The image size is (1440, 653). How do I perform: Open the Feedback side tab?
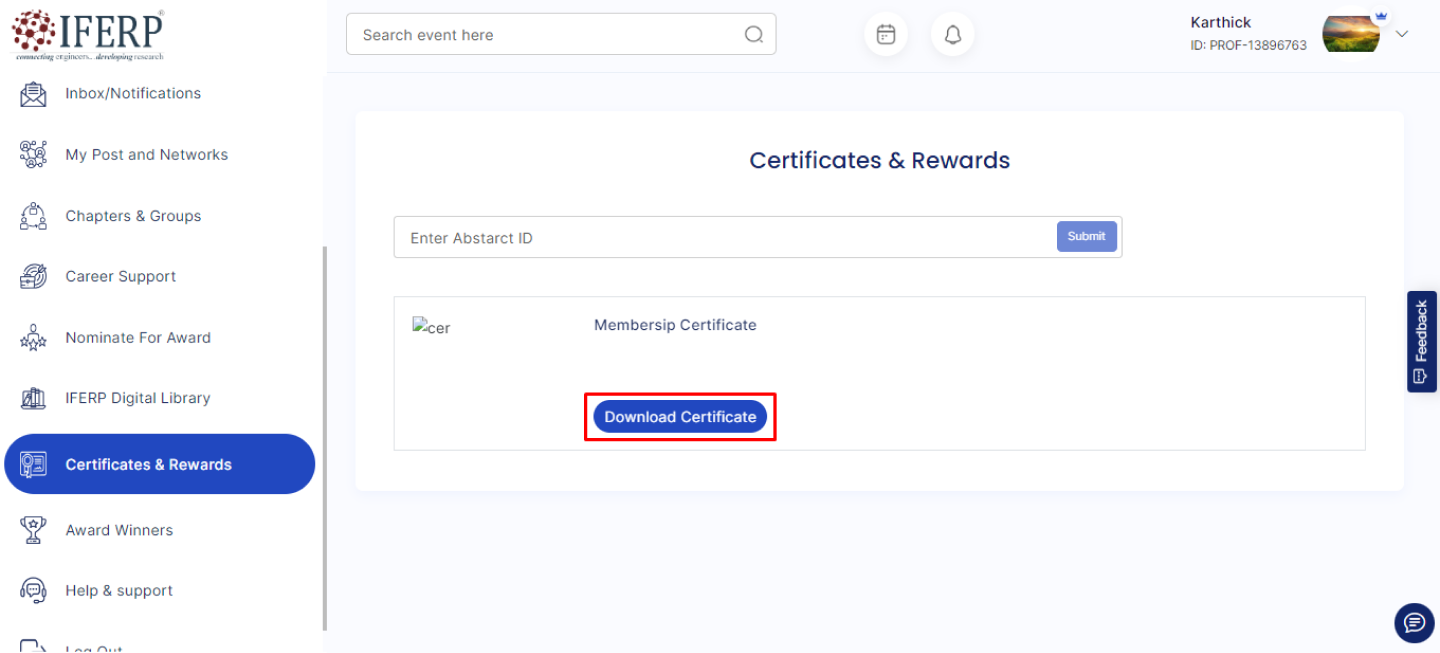tap(1421, 341)
